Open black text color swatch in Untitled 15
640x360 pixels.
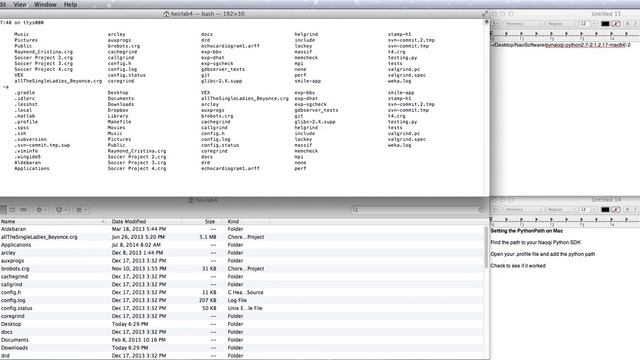tap(605, 24)
